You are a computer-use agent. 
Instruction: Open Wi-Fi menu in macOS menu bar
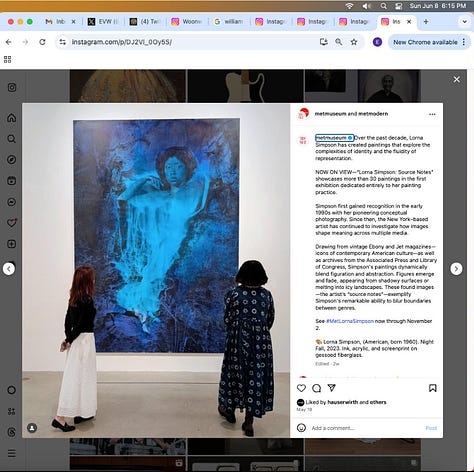pos(349,6)
